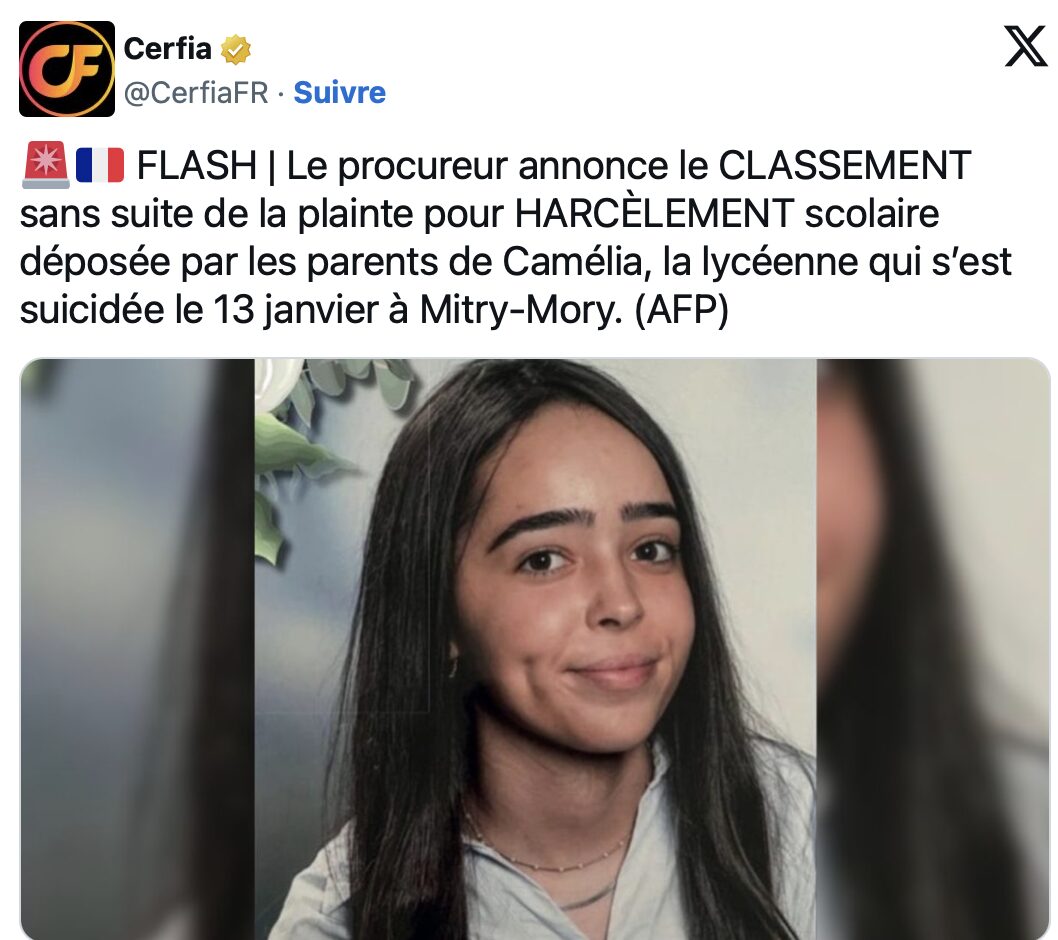
Task: Click the blurred right edge of the photo
Action: 933,648
